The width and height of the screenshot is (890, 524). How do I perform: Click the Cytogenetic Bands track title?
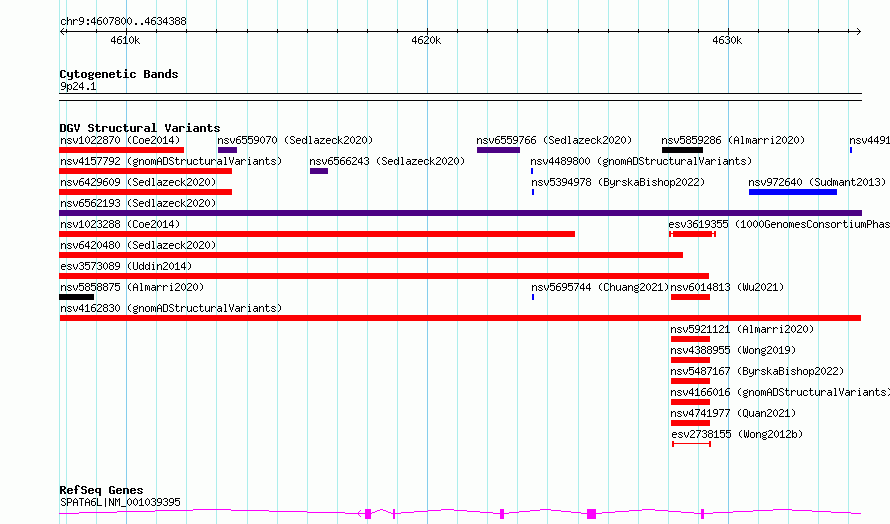pos(119,74)
